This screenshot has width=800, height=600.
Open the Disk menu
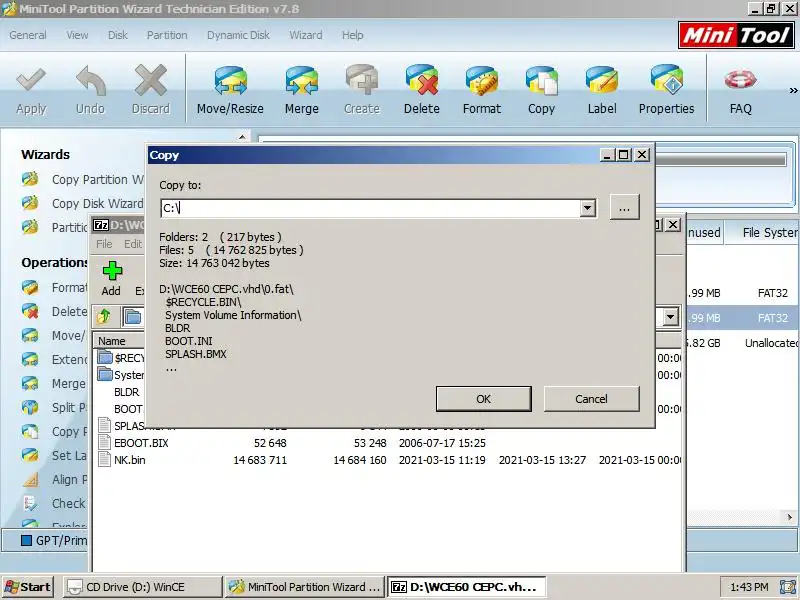[x=117, y=35]
